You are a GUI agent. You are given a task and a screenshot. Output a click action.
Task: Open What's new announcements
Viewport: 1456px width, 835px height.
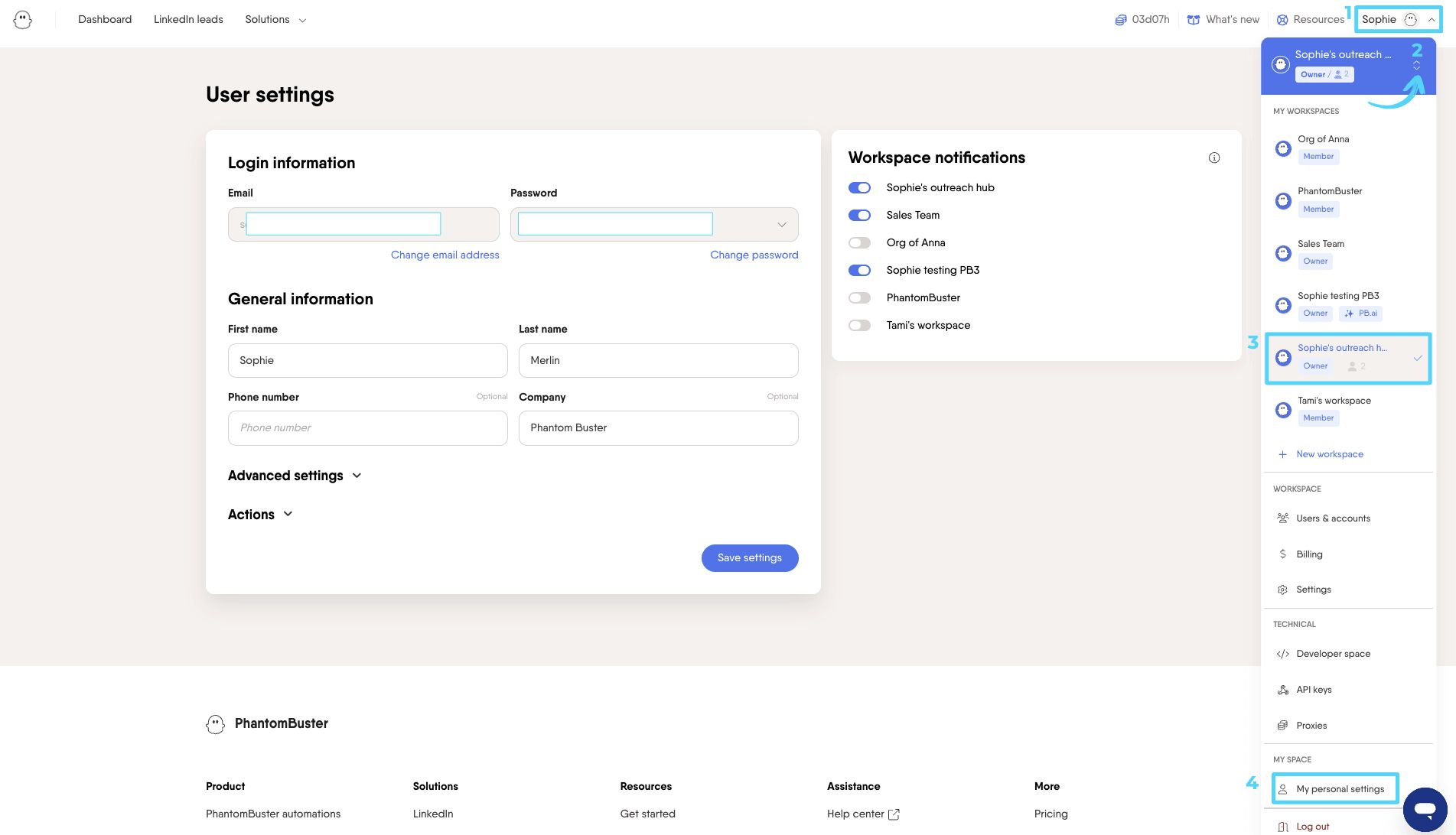point(1223,20)
